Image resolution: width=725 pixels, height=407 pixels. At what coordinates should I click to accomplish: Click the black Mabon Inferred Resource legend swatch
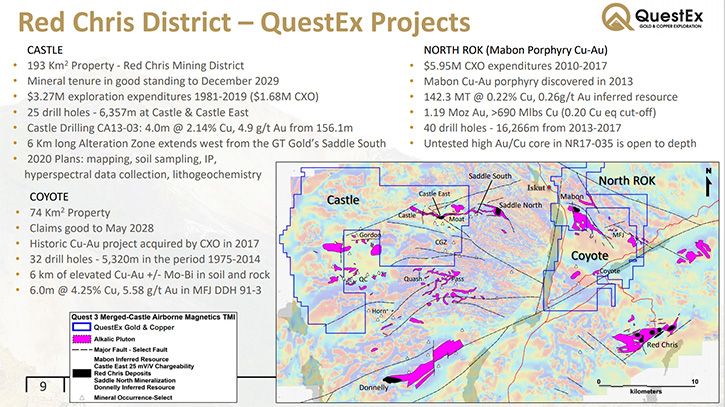tap(81, 373)
